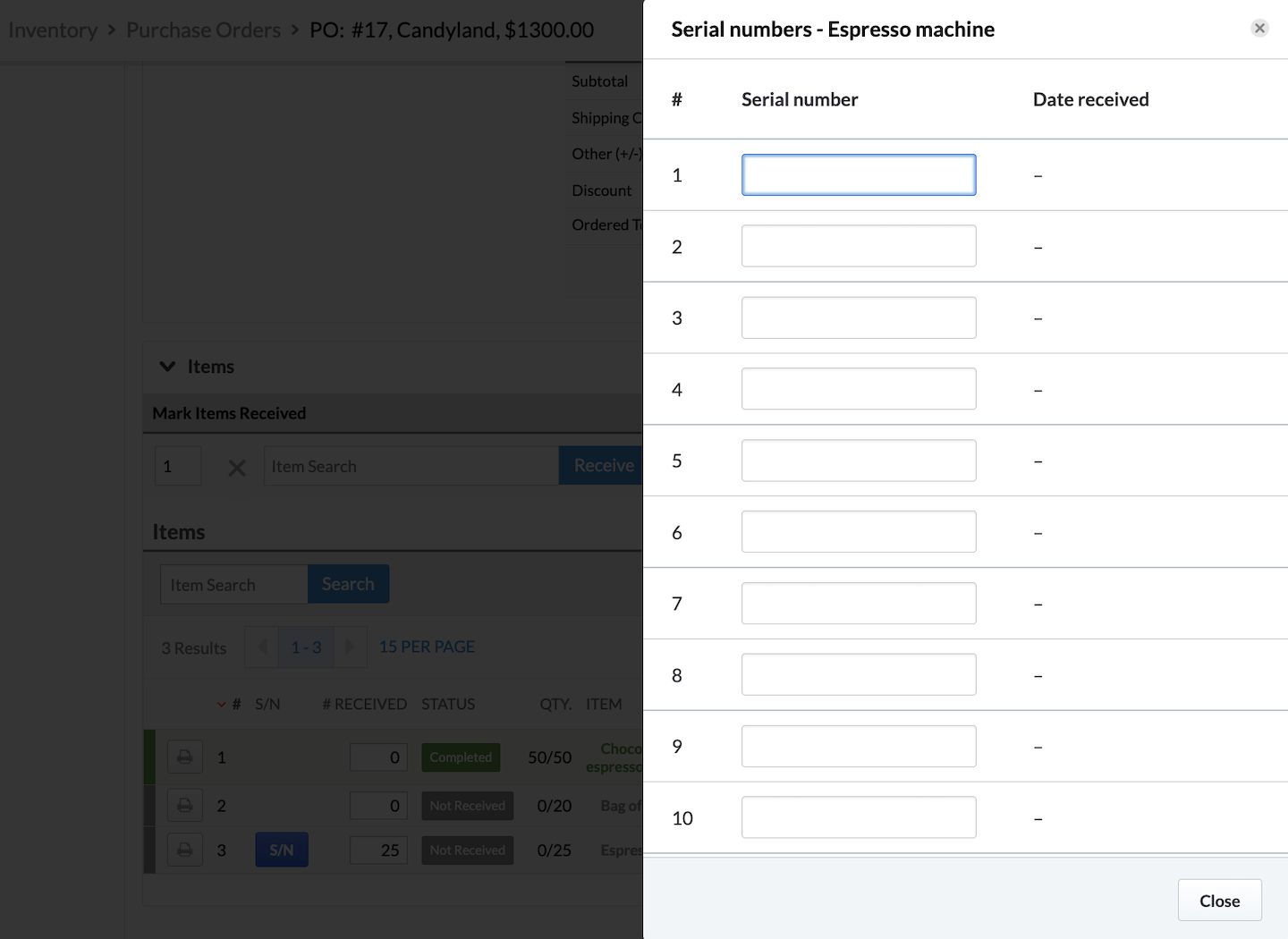Click the print icon for item row 3
This screenshot has height=939, width=1288.
pos(185,850)
